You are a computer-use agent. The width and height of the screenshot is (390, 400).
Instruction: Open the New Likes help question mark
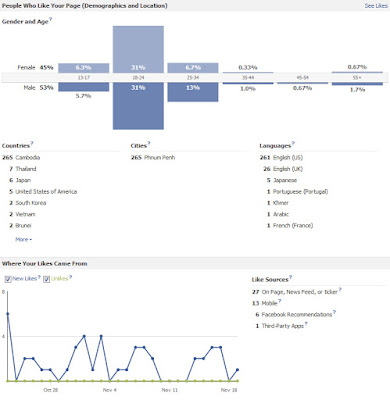click(x=39, y=277)
